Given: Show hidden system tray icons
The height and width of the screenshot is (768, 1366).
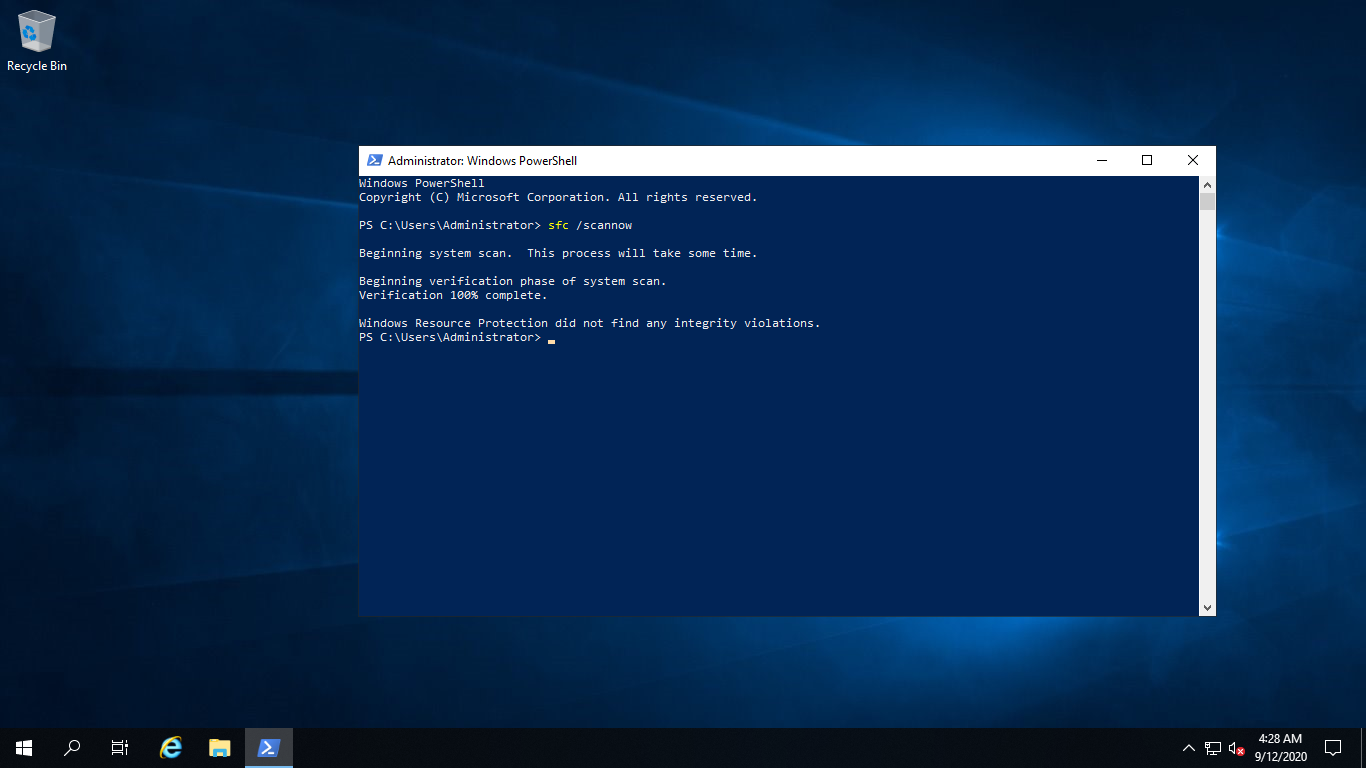Looking at the screenshot, I should point(1189,748).
